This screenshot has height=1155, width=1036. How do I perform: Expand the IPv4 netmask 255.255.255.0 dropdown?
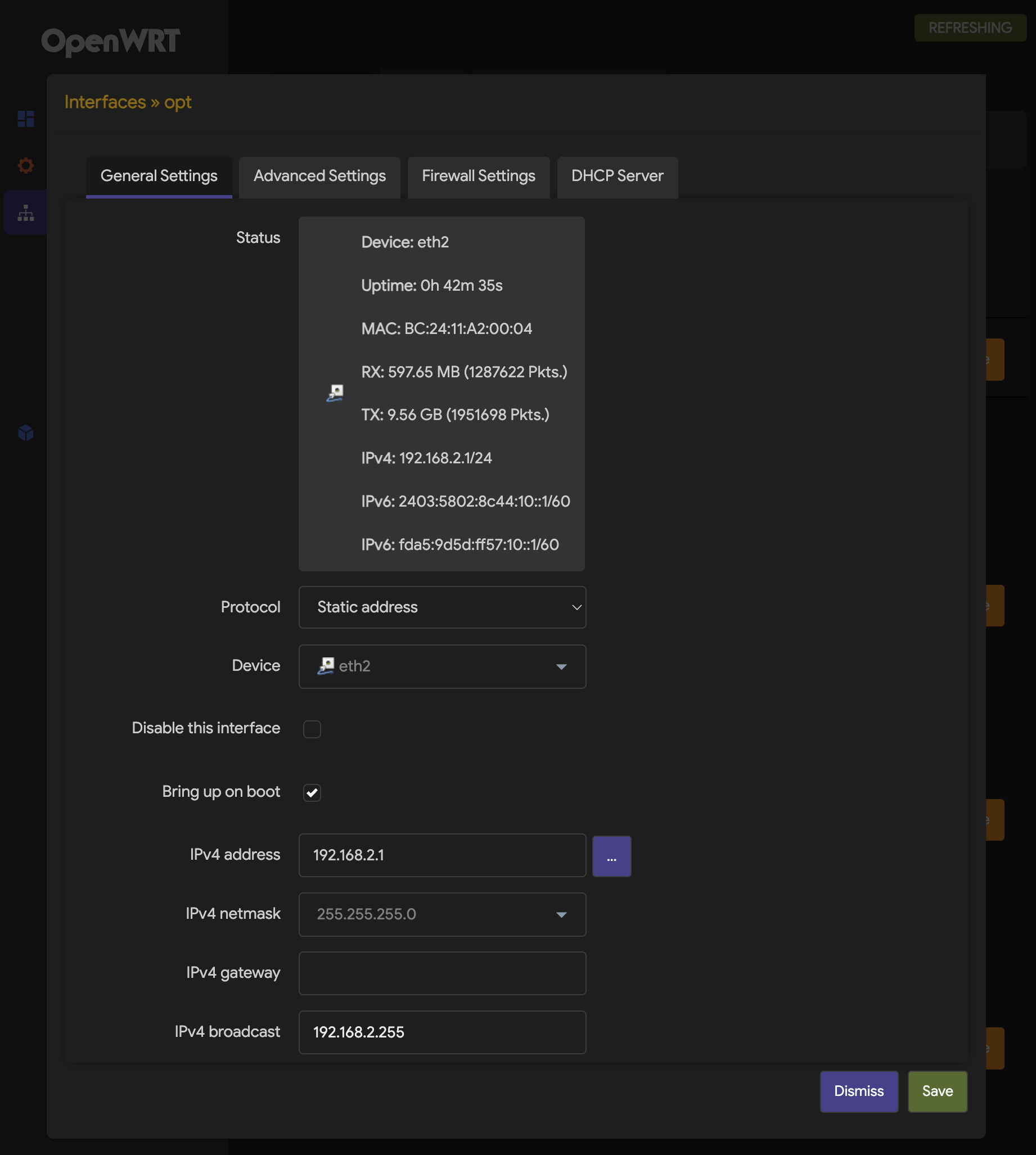442,914
